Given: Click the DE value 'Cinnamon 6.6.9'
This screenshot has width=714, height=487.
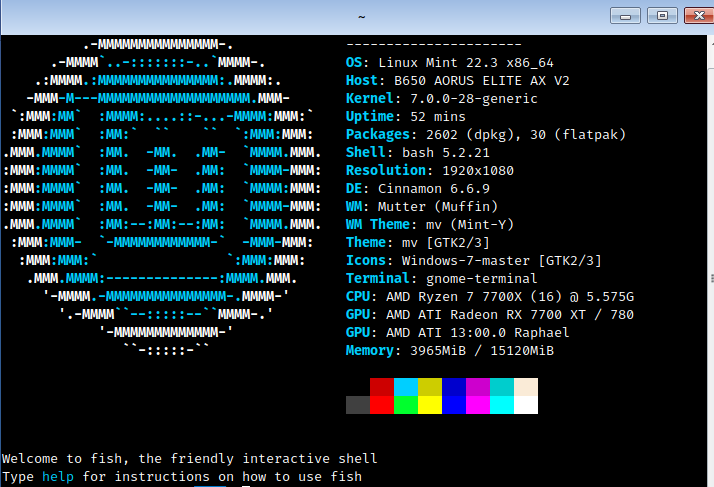Looking at the screenshot, I should pyautogui.click(x=434, y=189).
